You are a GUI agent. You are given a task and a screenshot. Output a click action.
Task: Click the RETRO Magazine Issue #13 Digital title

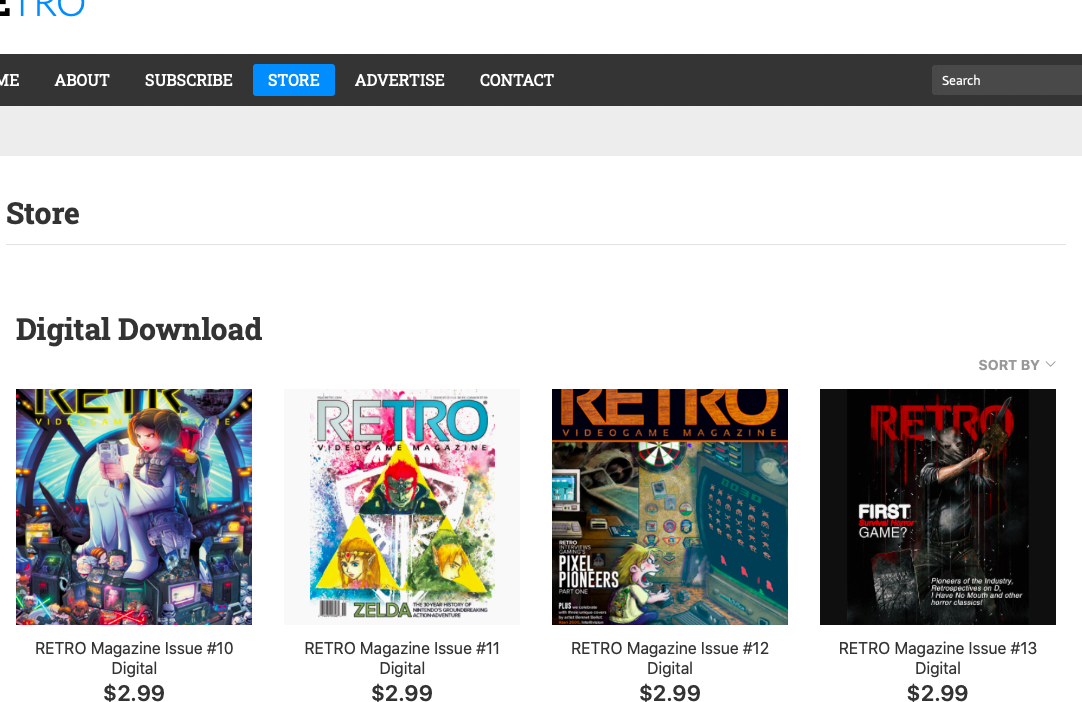(937, 658)
